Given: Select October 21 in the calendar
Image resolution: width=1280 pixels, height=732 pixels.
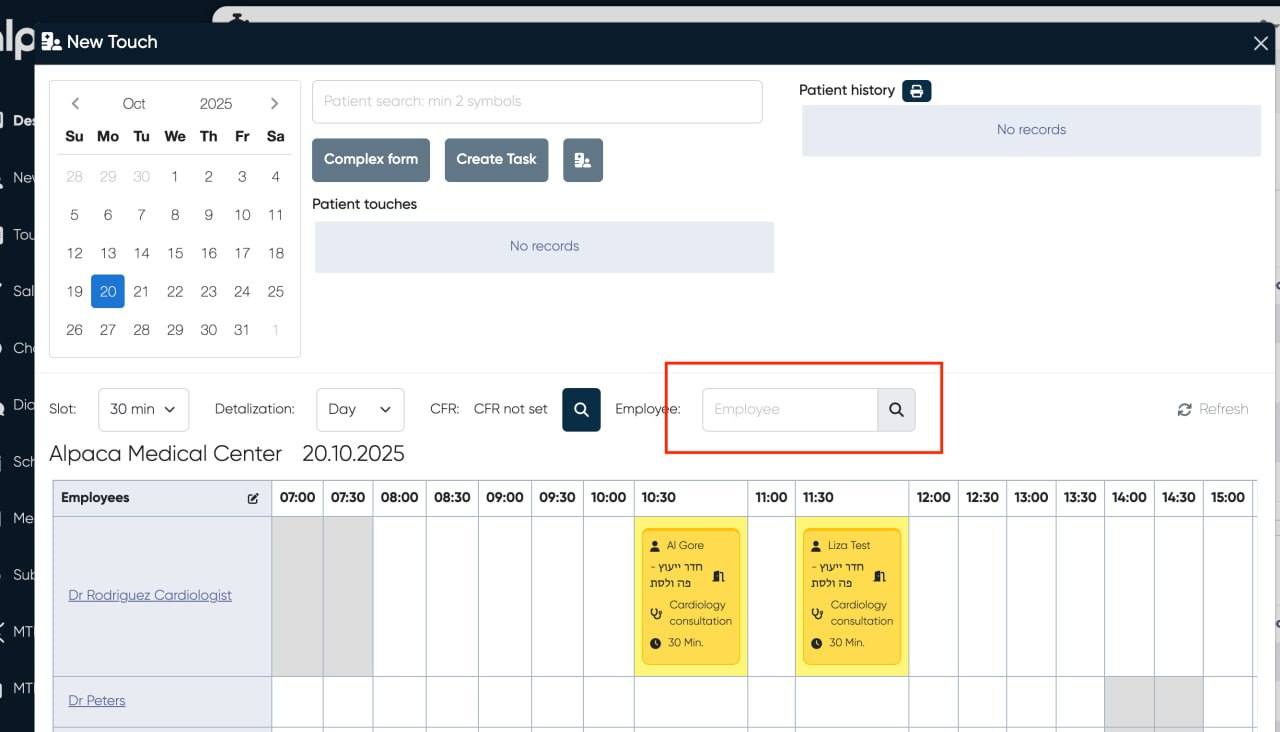Looking at the screenshot, I should 141,292.
